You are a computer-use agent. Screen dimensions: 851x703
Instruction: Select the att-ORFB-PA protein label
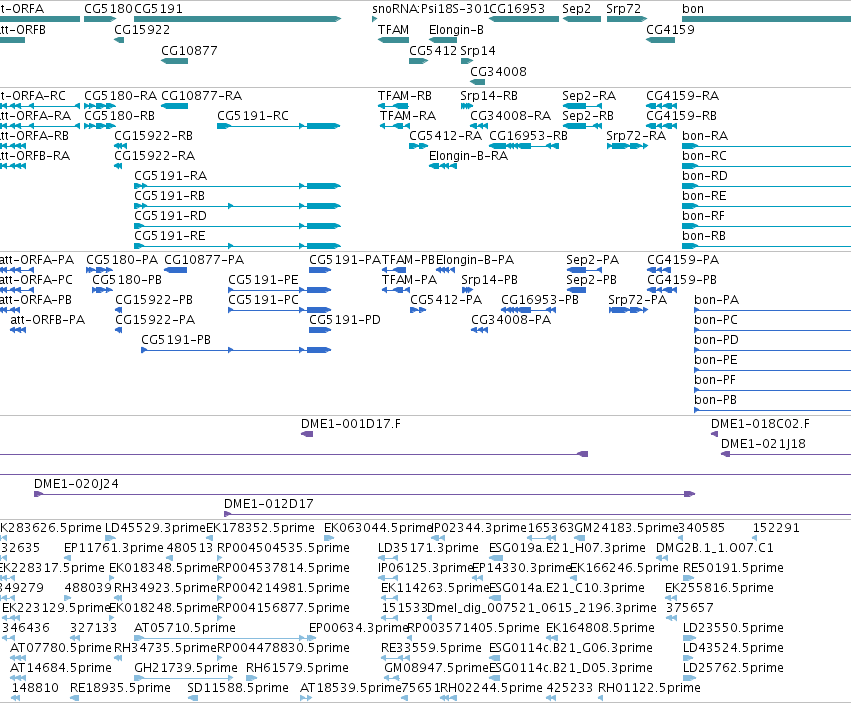coord(48,320)
